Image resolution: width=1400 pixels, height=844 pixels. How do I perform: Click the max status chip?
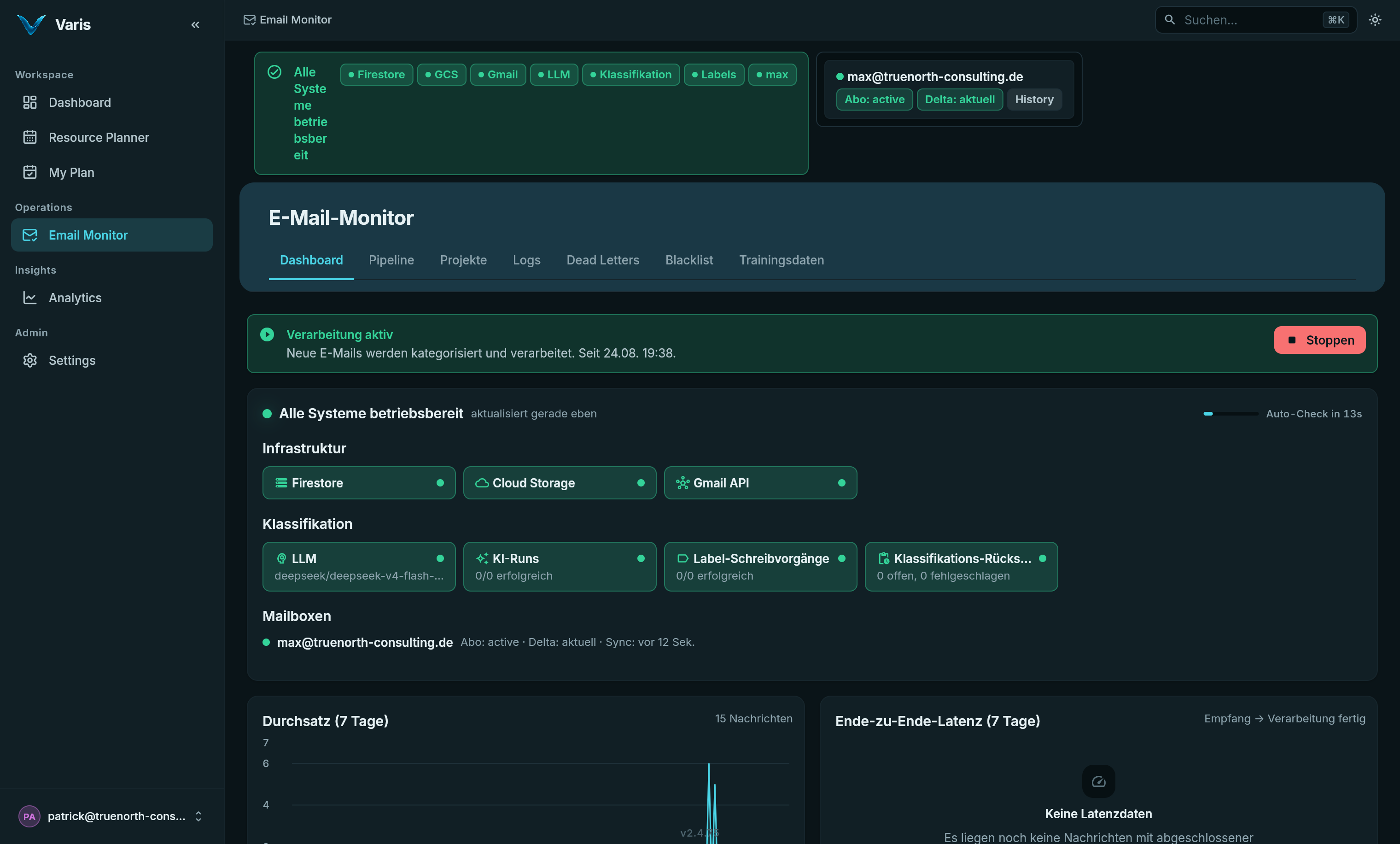(772, 75)
